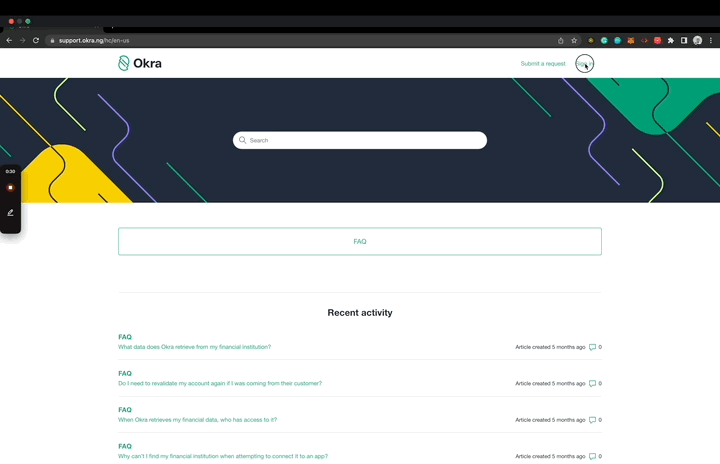Open the Chrome profile avatar
Viewport: 720px width, 464px height.
click(698, 40)
